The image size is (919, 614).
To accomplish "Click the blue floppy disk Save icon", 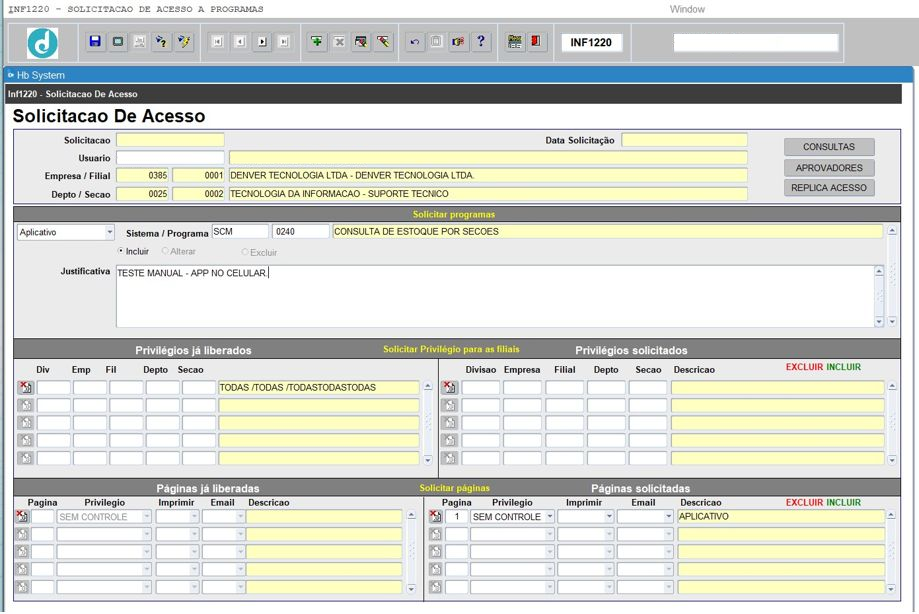I will click(95, 42).
